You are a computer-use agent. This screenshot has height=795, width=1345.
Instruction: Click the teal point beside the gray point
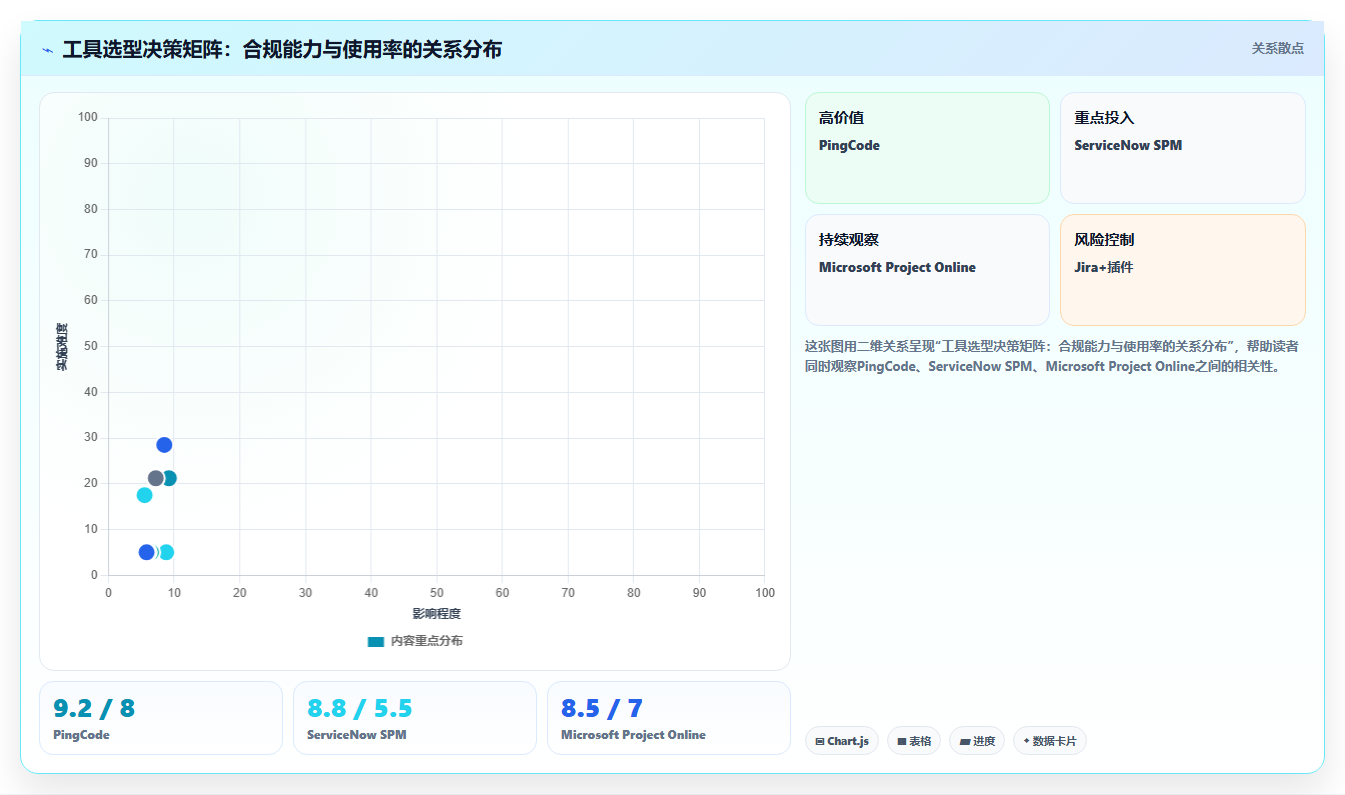tap(169, 478)
